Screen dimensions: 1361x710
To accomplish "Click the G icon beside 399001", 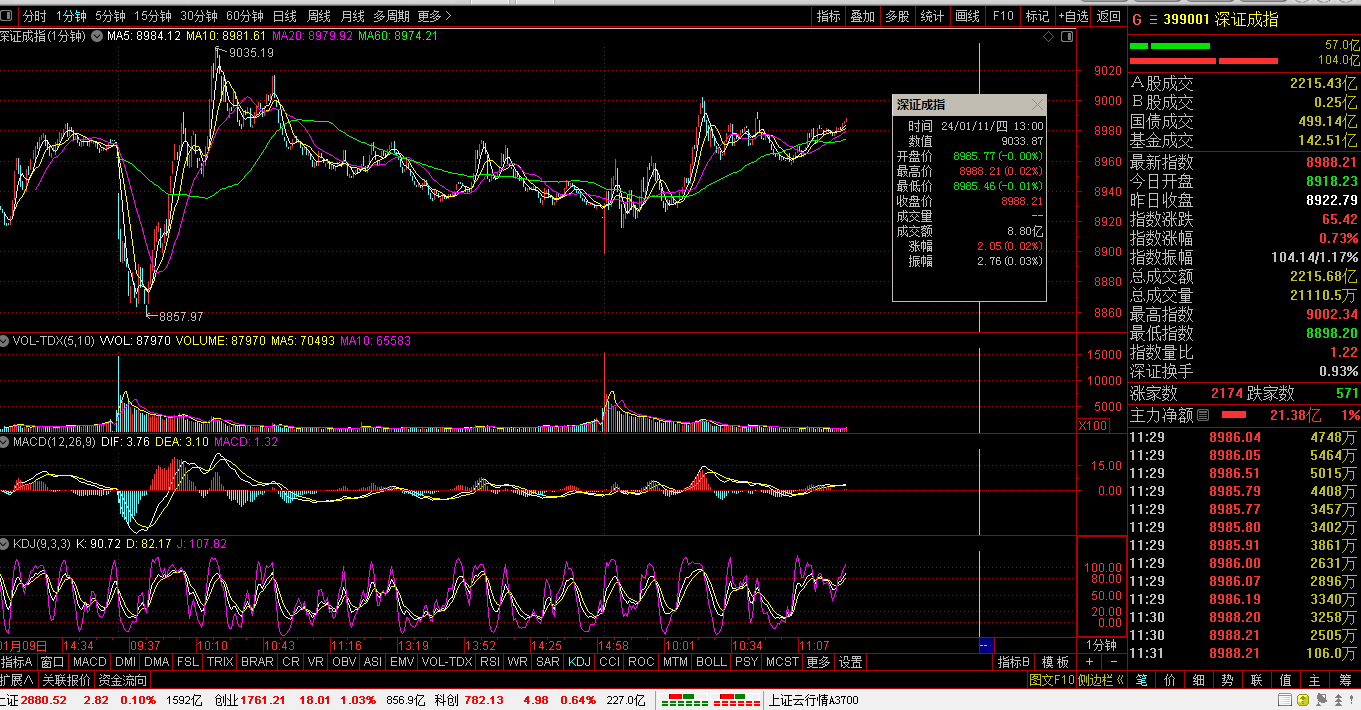I will point(1136,19).
